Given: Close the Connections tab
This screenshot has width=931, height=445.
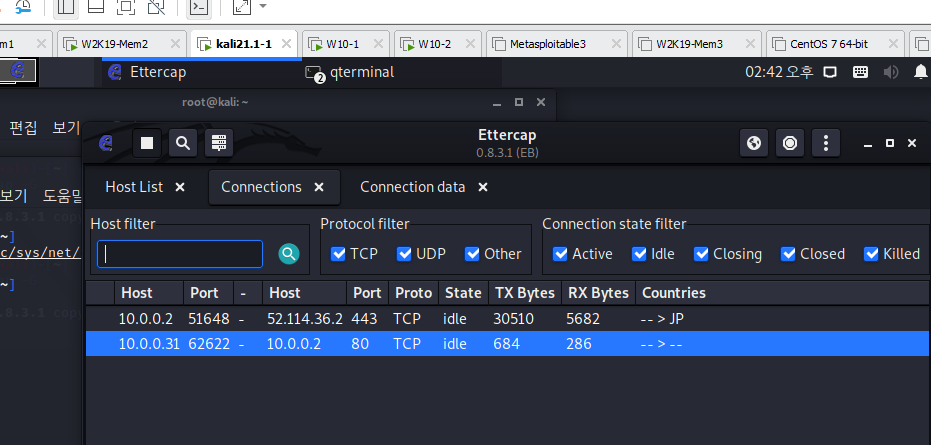Looking at the screenshot, I should point(319,187).
